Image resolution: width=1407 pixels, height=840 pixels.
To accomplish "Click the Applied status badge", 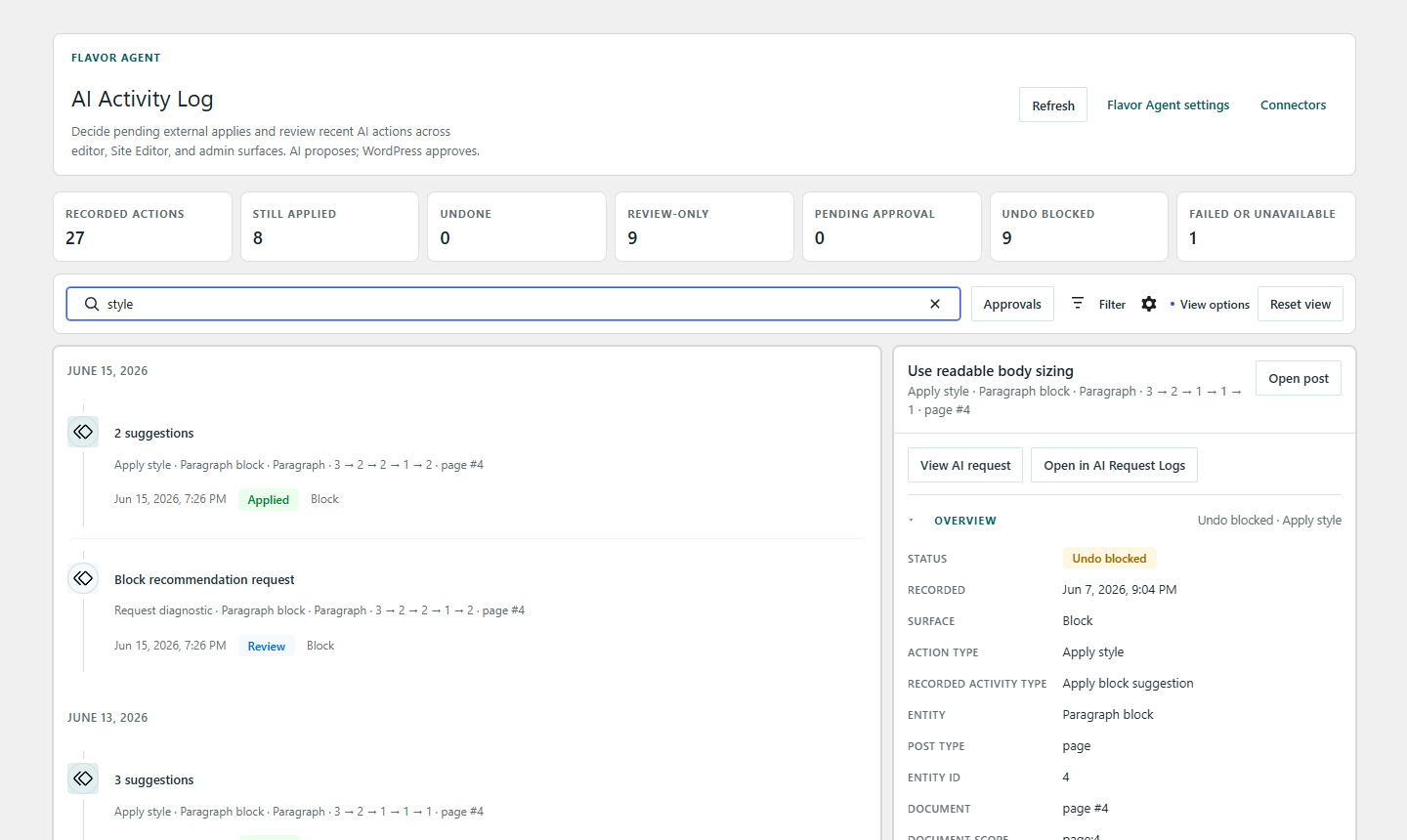I will 269,499.
